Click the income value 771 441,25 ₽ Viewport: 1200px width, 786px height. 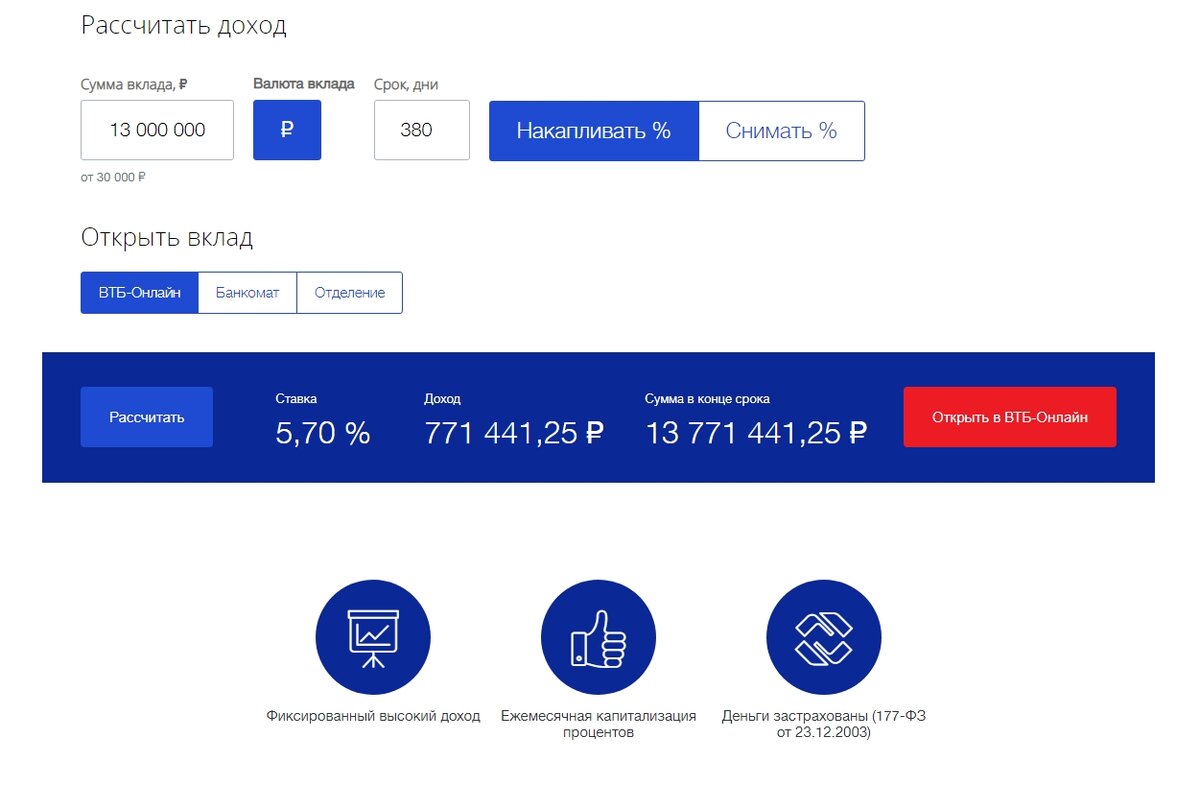pyautogui.click(x=514, y=433)
